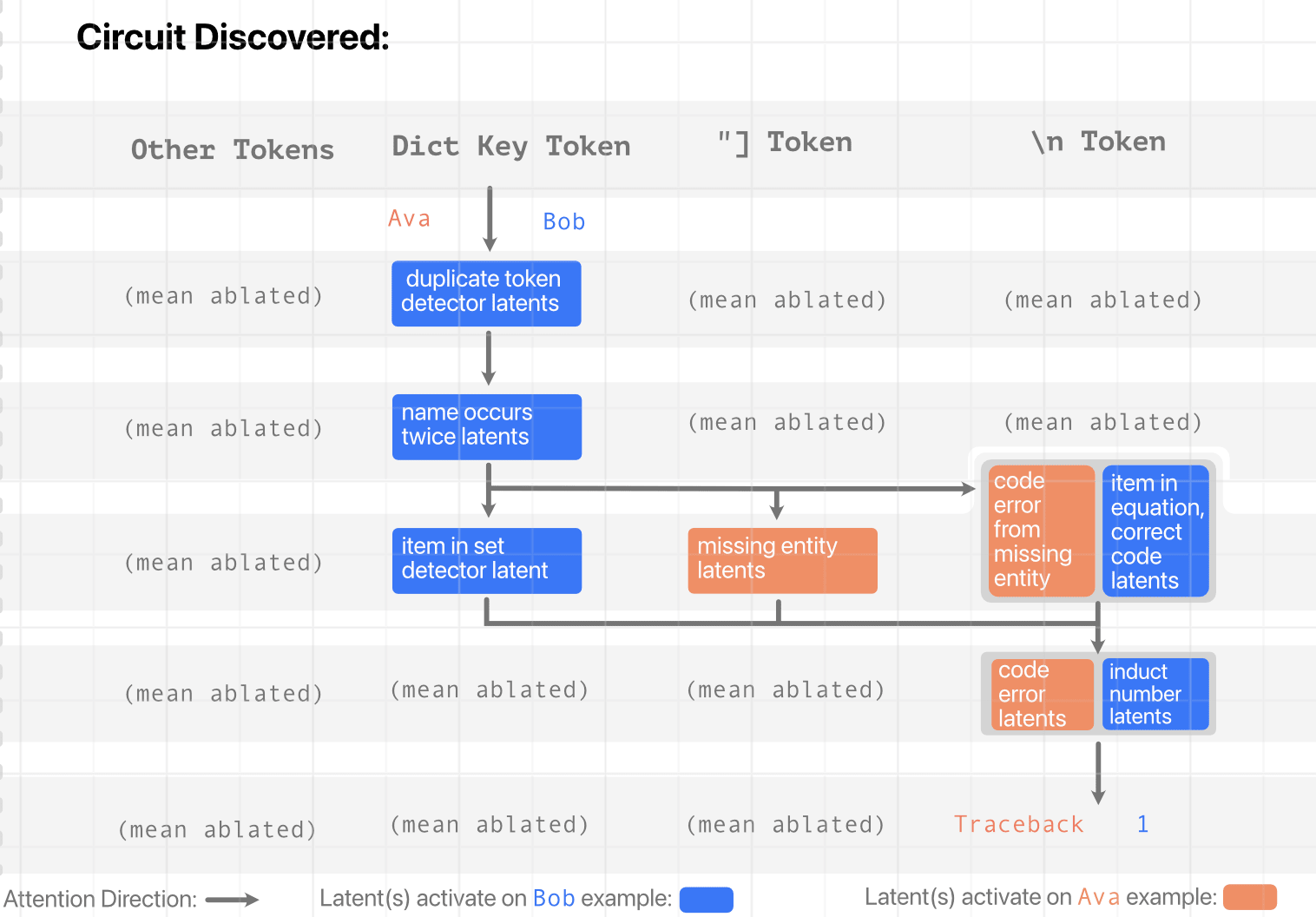Select the item in set detector latent box
This screenshot has height=917, width=1316.
click(486, 560)
